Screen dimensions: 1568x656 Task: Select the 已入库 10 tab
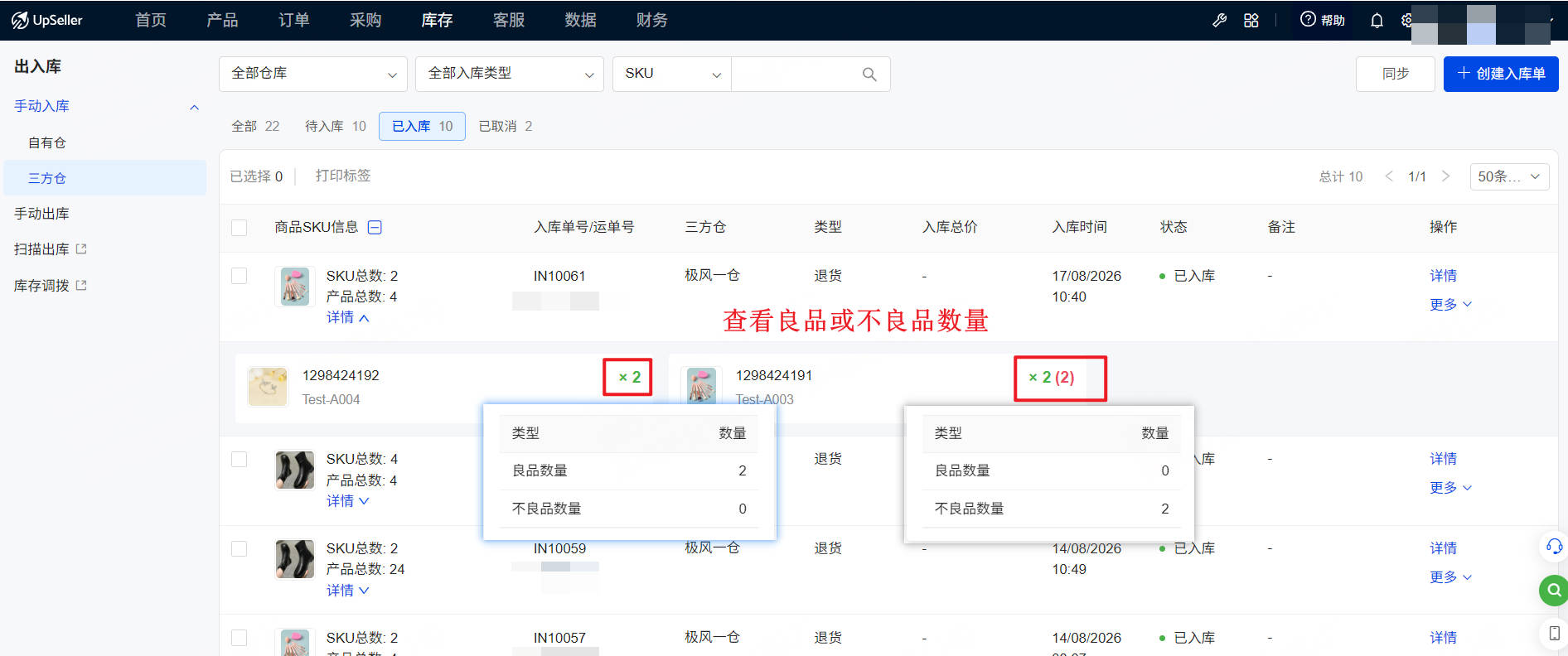click(x=423, y=126)
